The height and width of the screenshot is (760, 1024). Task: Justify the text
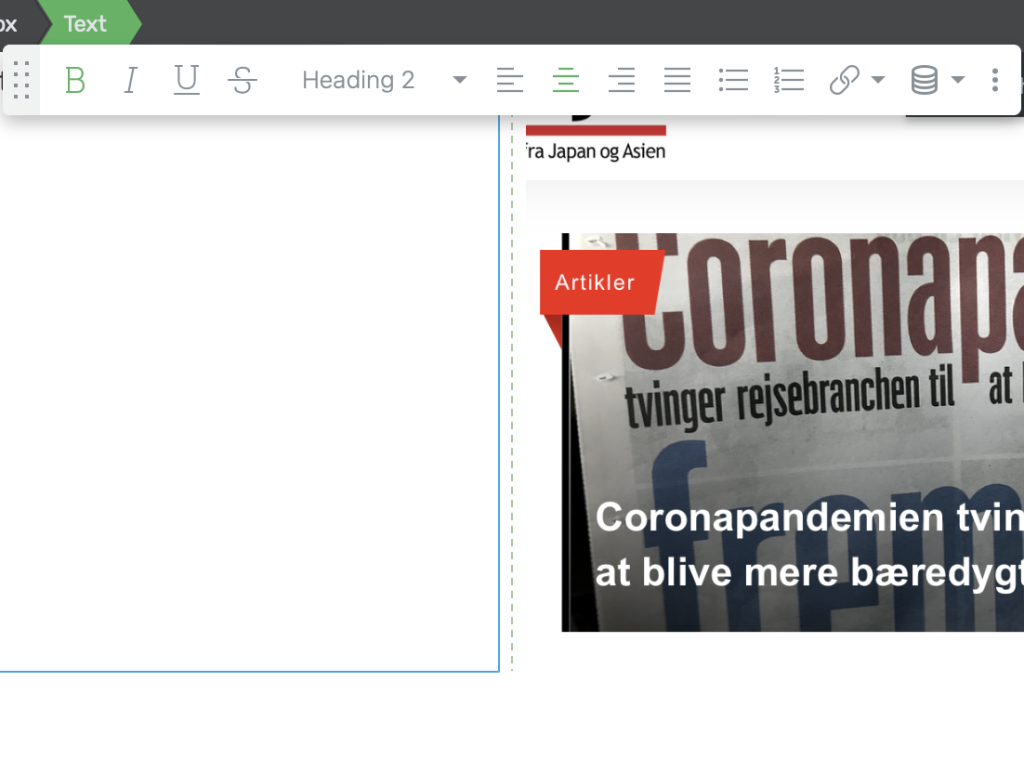pyautogui.click(x=677, y=80)
